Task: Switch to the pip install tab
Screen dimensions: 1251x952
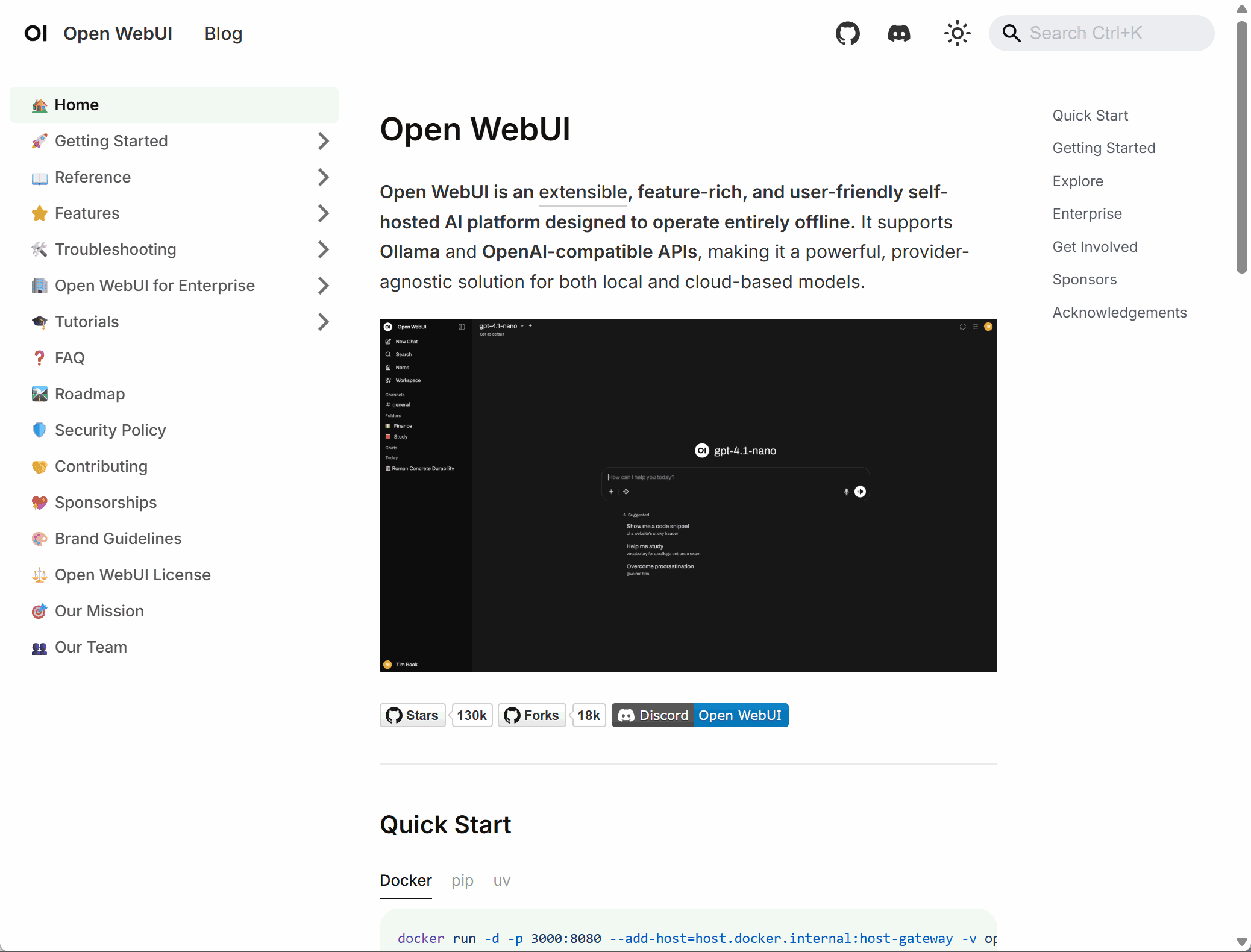Action: [462, 880]
